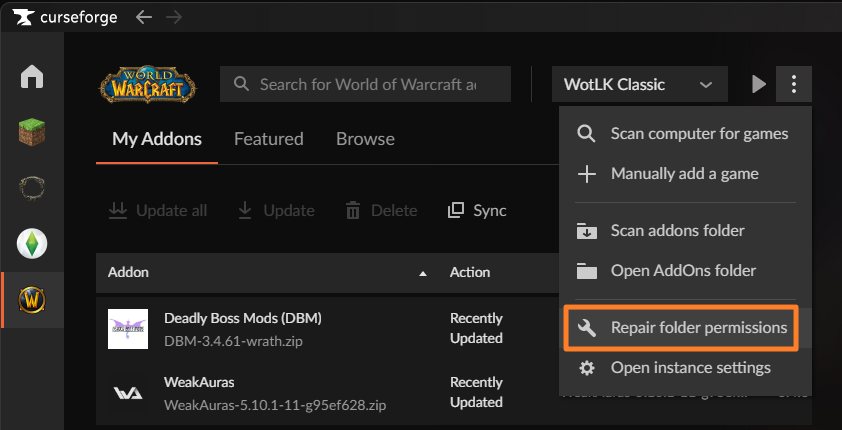Click the Action column header
Image resolution: width=842 pixels, height=430 pixels.
(x=470, y=272)
